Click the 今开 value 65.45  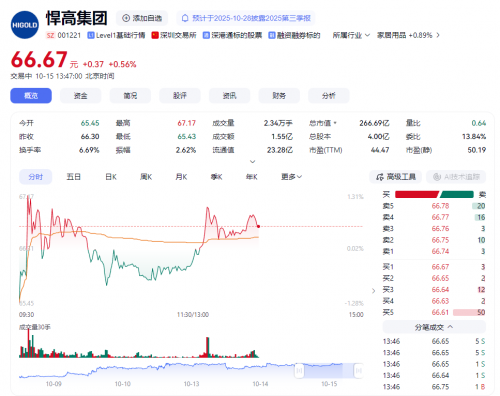pos(90,123)
